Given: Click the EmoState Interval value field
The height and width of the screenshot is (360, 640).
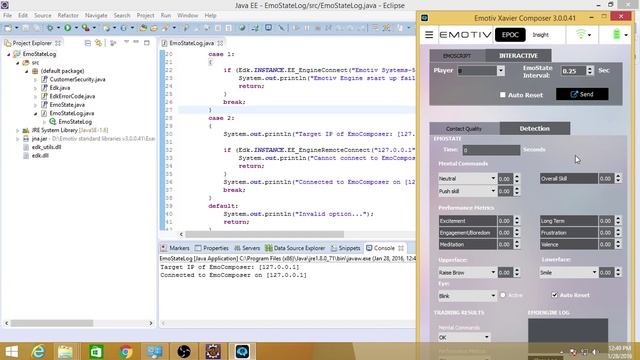Looking at the screenshot, I should (x=573, y=71).
